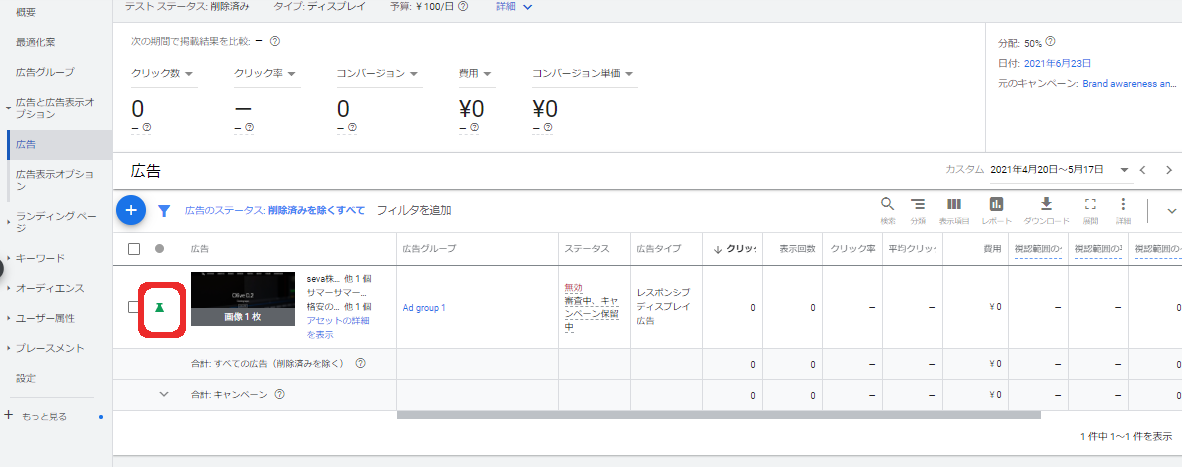This screenshot has height=467, width=1182.
Task: Open プレースメント in the sidebar
Action: point(50,349)
